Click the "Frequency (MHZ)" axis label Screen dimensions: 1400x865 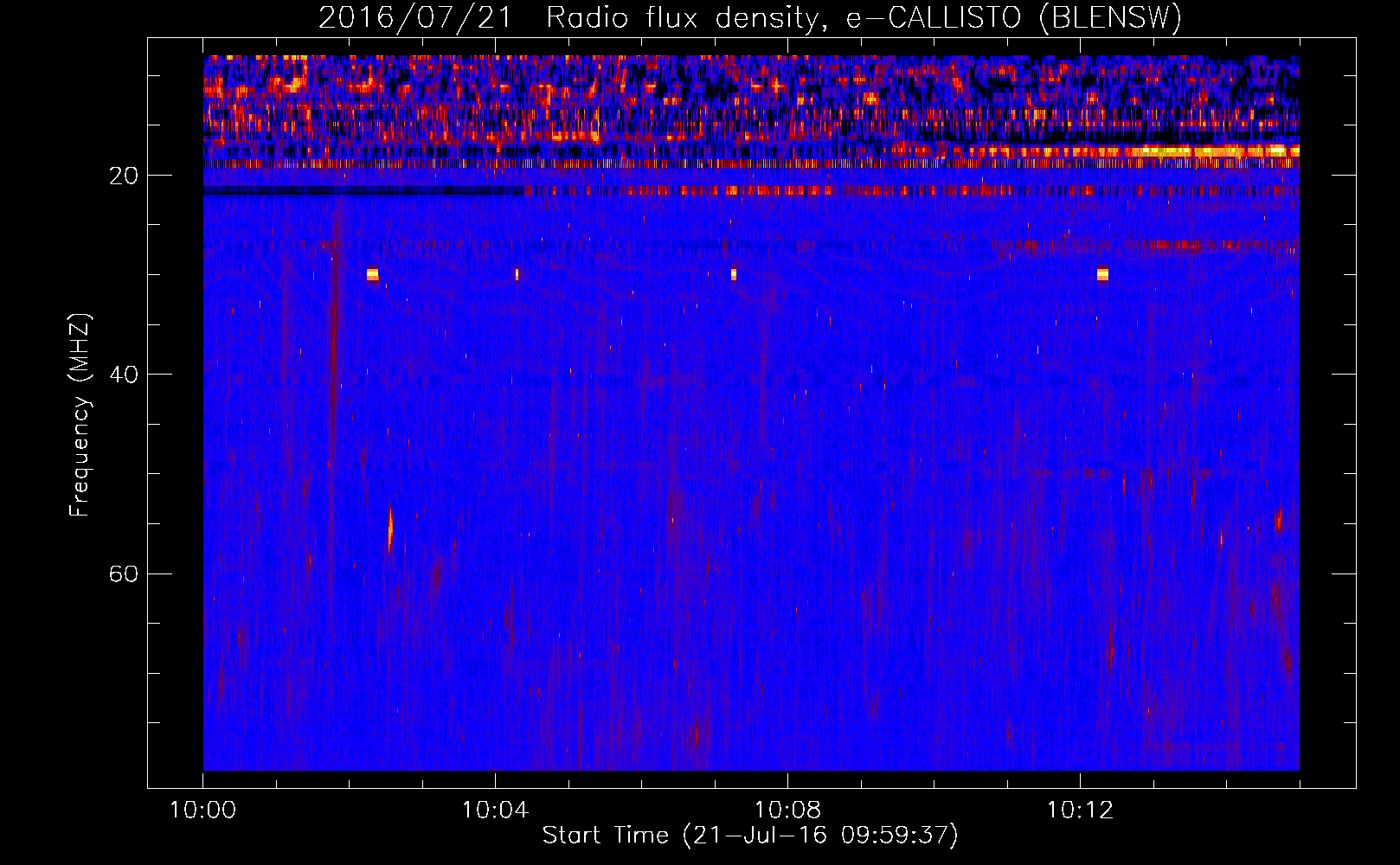(80, 415)
